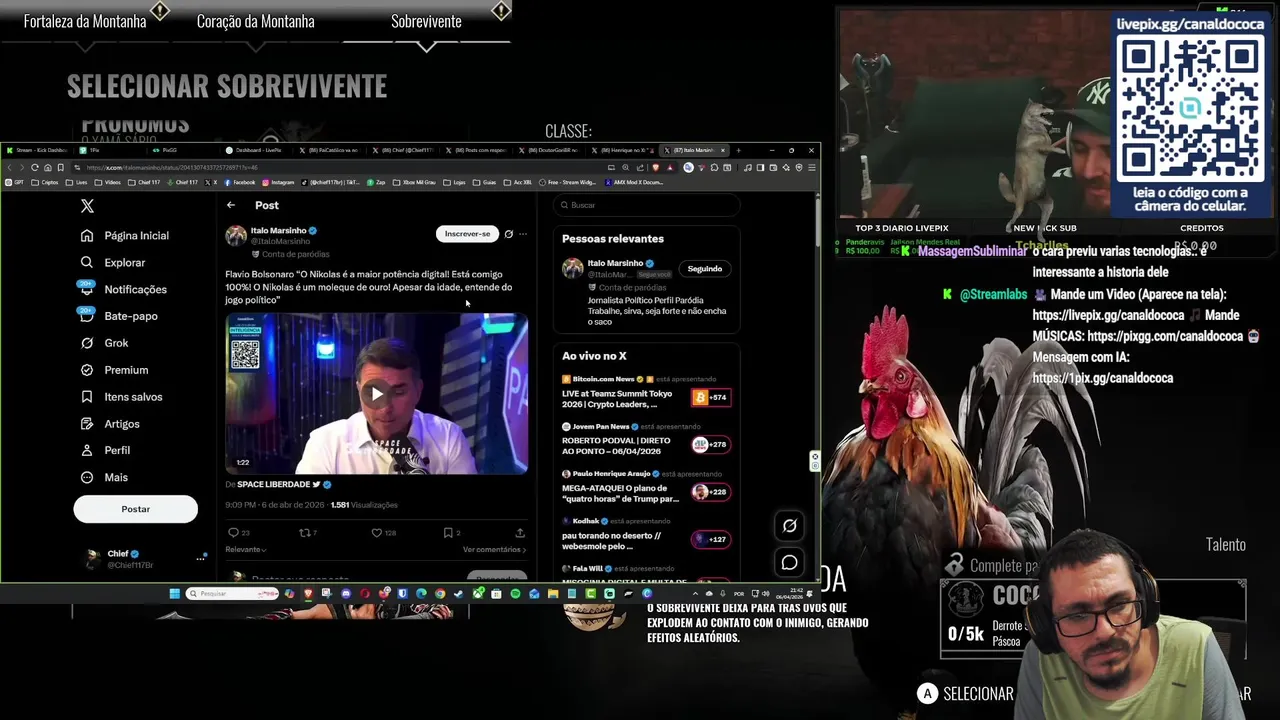
Task: Click taskbar Pesquisar search box
Action: click(232, 593)
